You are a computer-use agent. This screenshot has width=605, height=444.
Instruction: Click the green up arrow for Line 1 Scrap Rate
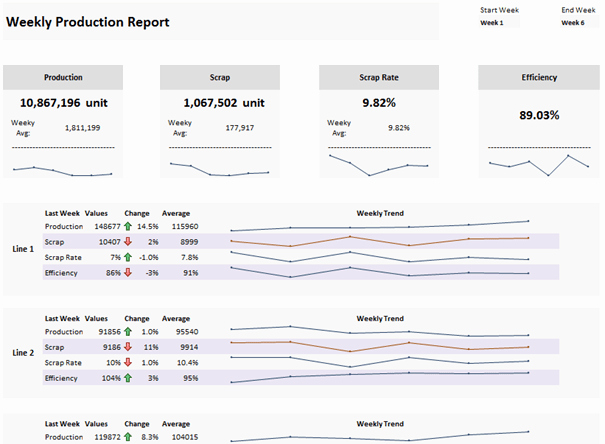(x=128, y=257)
